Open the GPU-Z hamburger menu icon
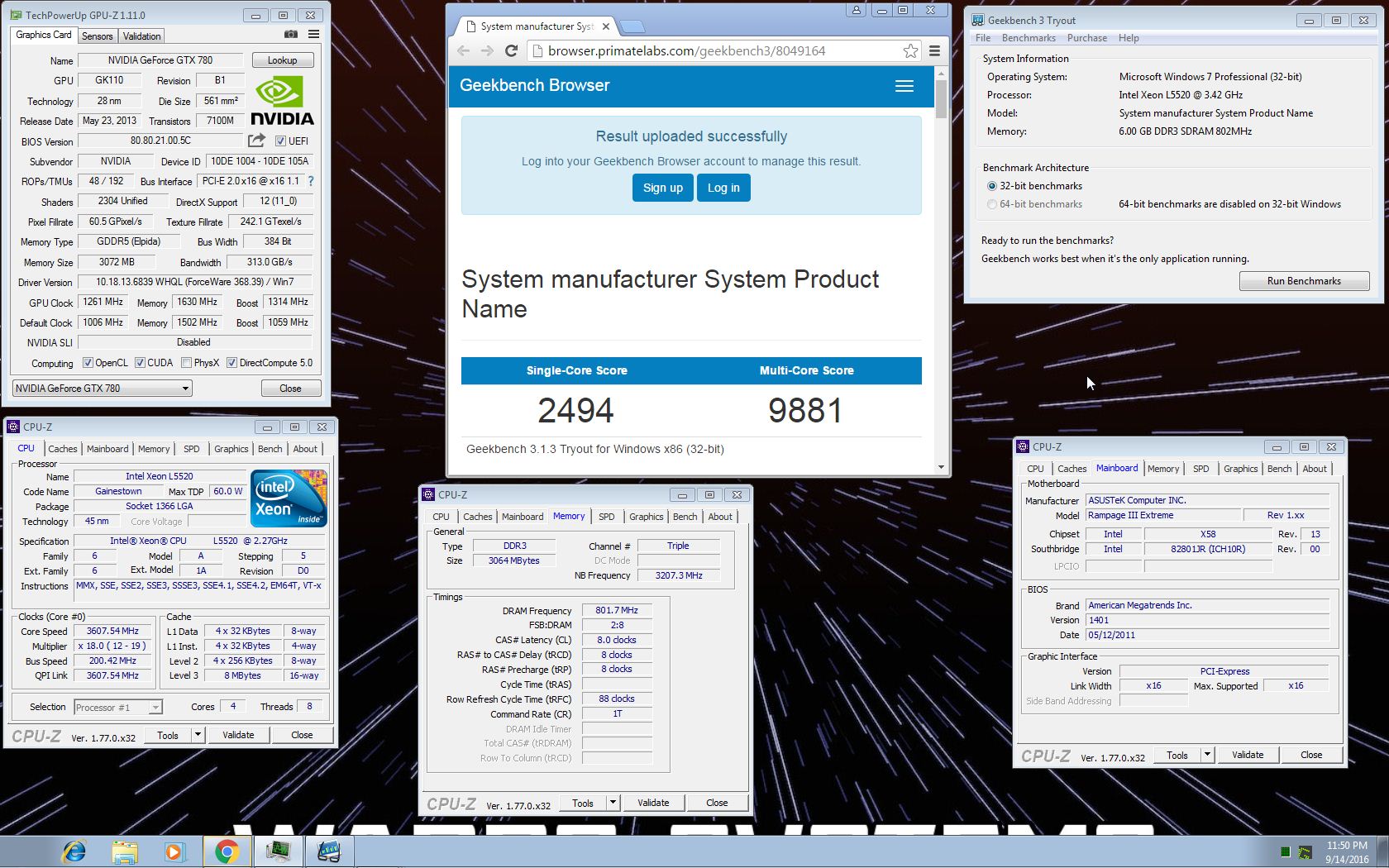 [314, 35]
